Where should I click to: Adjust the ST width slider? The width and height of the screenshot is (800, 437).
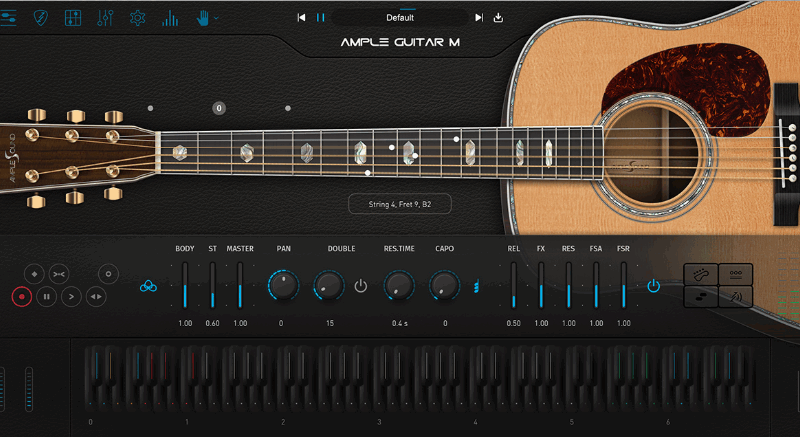pos(213,286)
